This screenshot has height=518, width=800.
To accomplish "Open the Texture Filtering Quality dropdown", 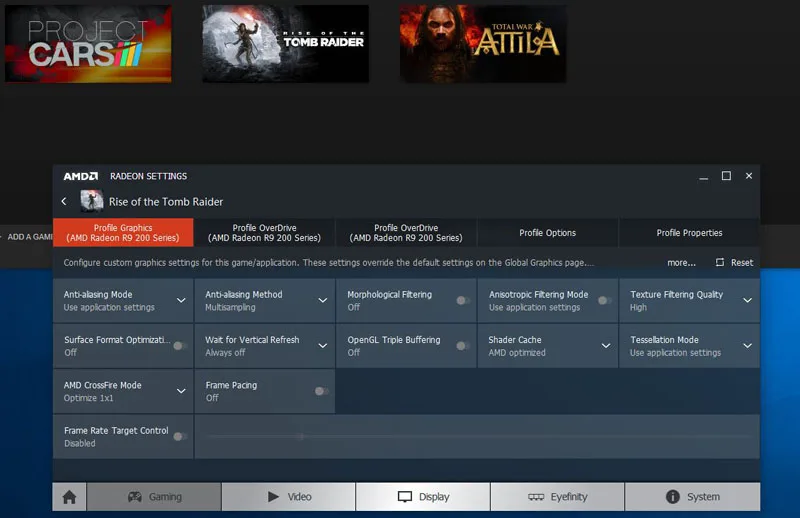I will 747,300.
